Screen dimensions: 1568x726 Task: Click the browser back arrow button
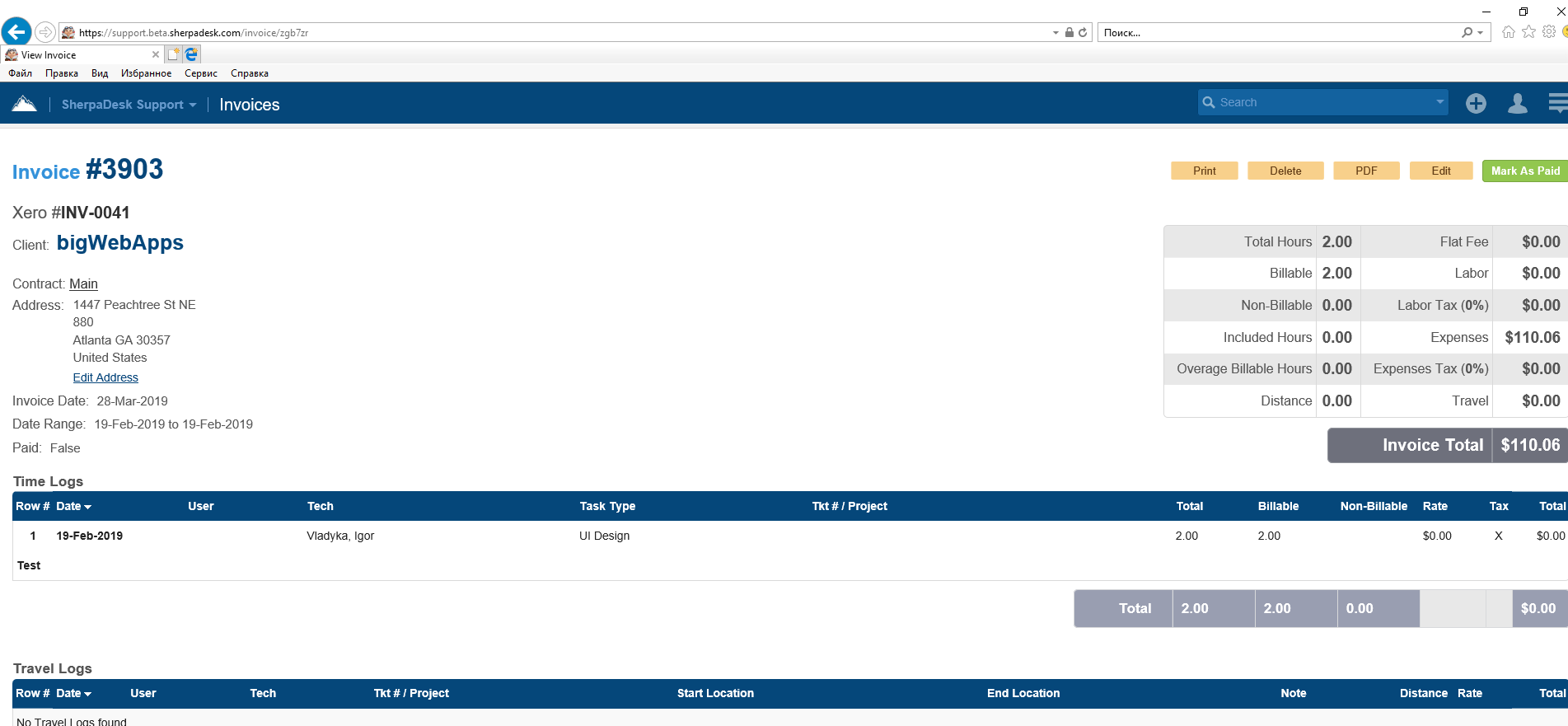16,32
